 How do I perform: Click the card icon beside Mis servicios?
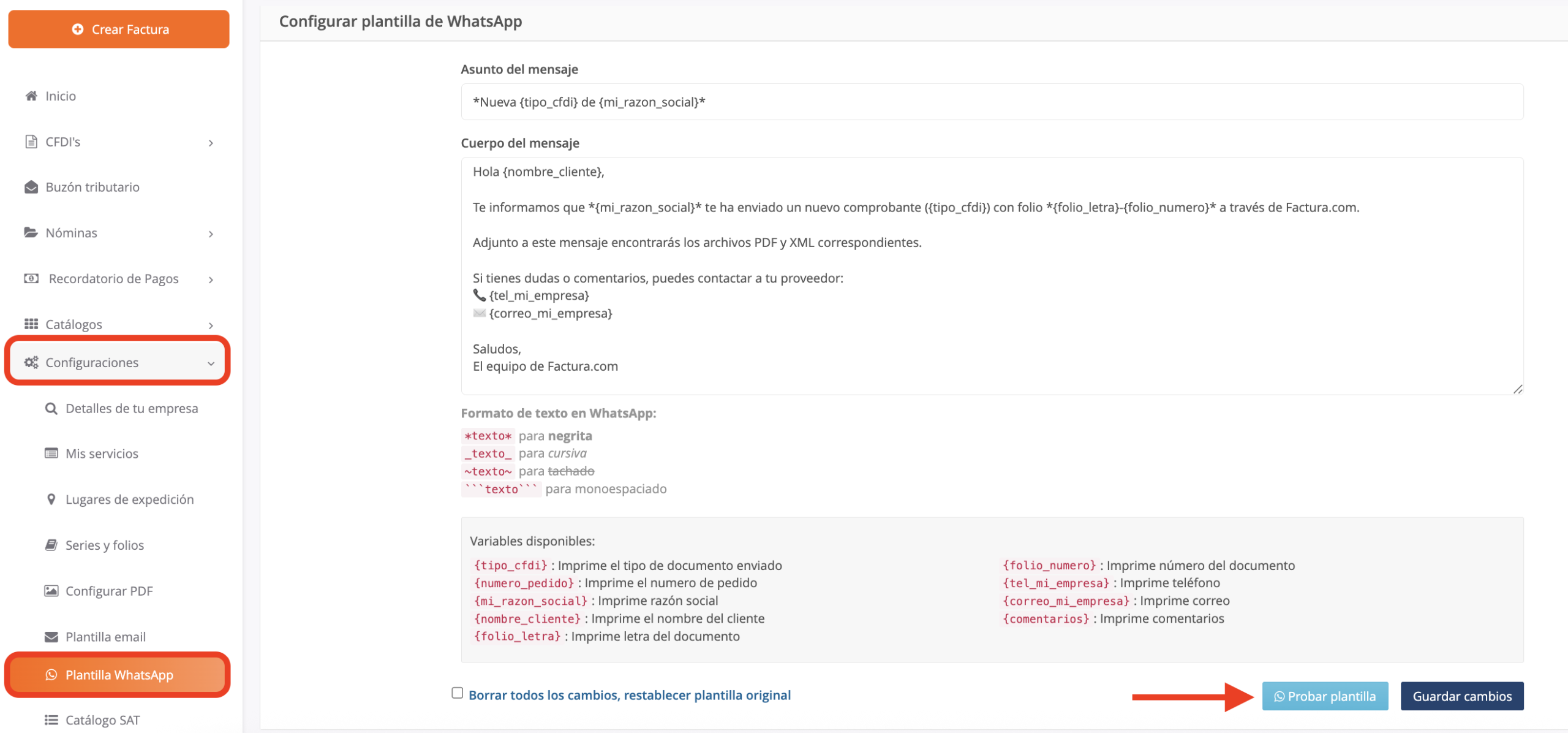[x=51, y=454]
